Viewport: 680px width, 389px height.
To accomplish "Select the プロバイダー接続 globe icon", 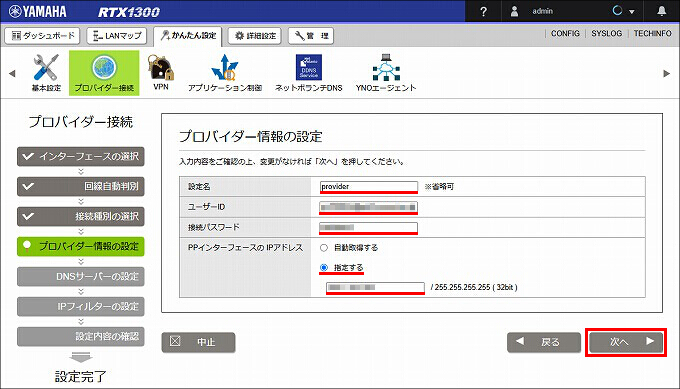I will [x=104, y=72].
